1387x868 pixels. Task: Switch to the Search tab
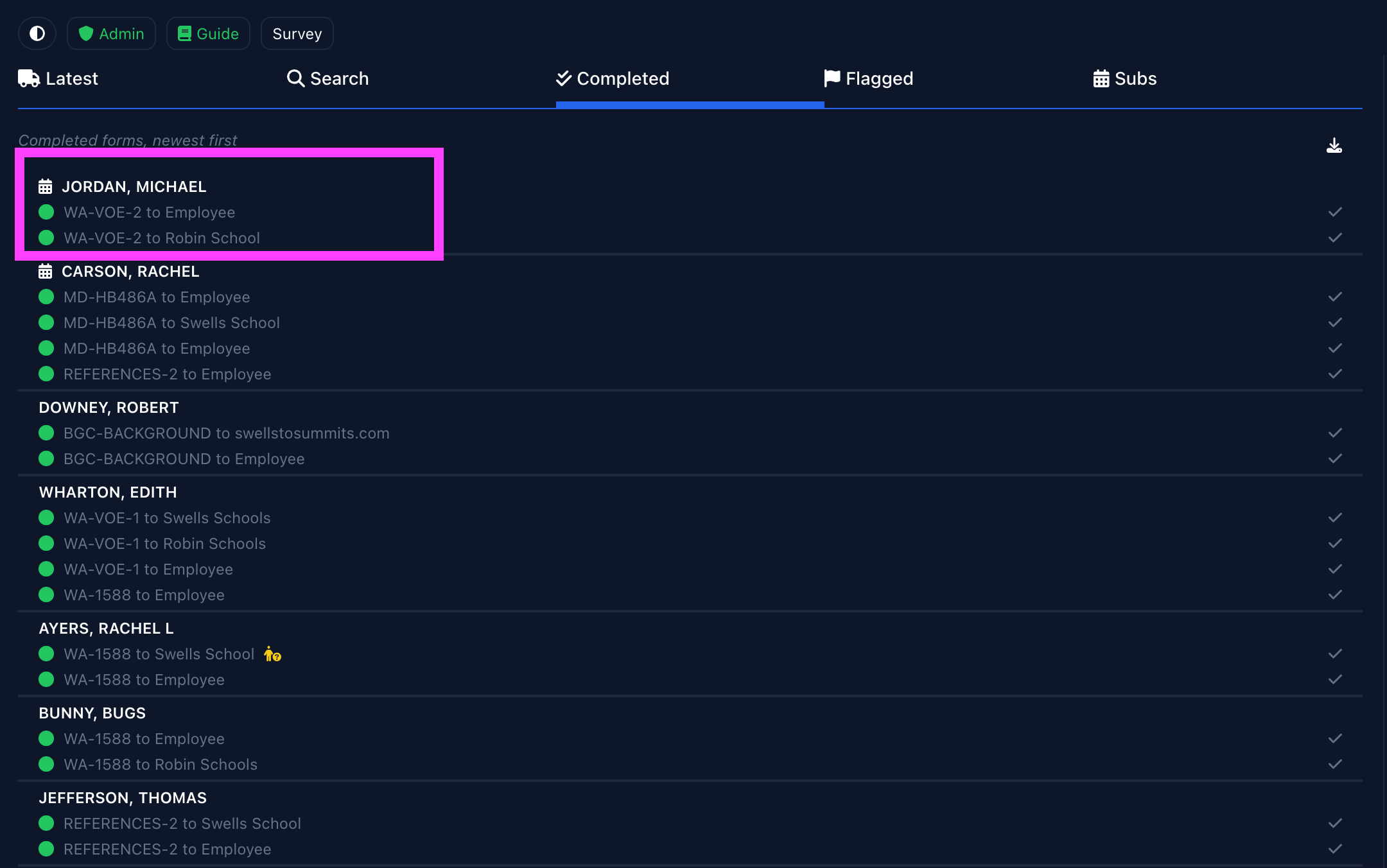(x=327, y=78)
